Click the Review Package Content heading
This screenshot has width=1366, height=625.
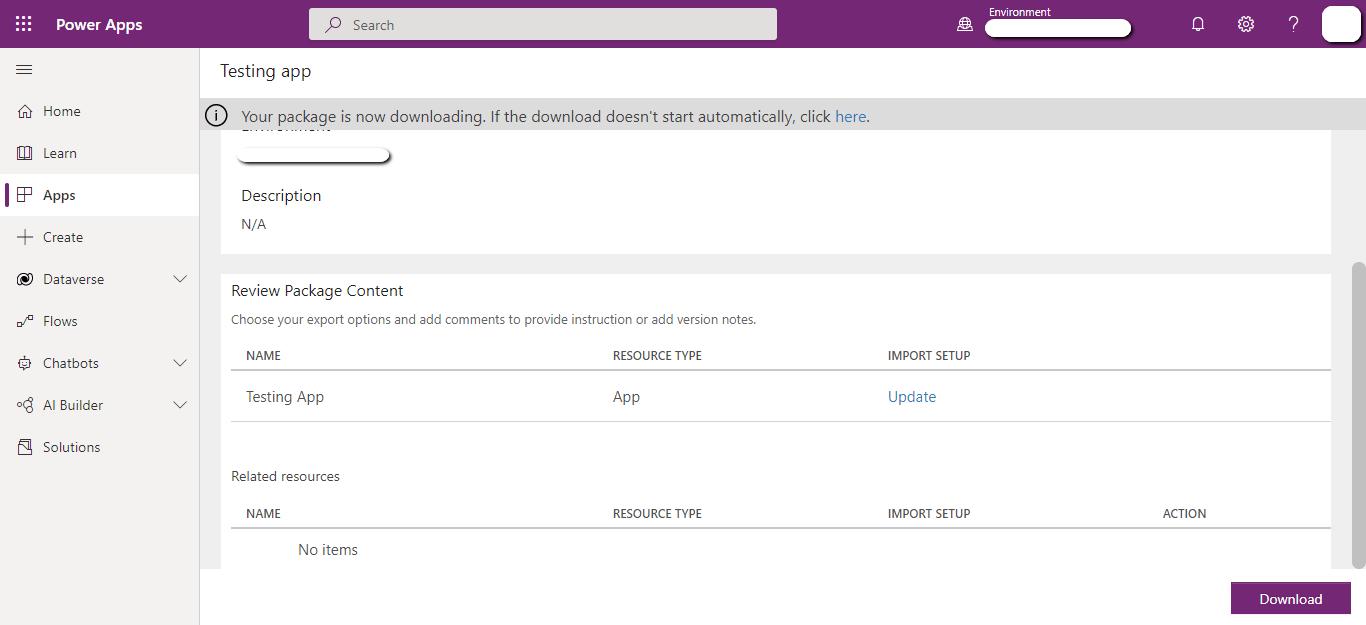click(x=317, y=291)
